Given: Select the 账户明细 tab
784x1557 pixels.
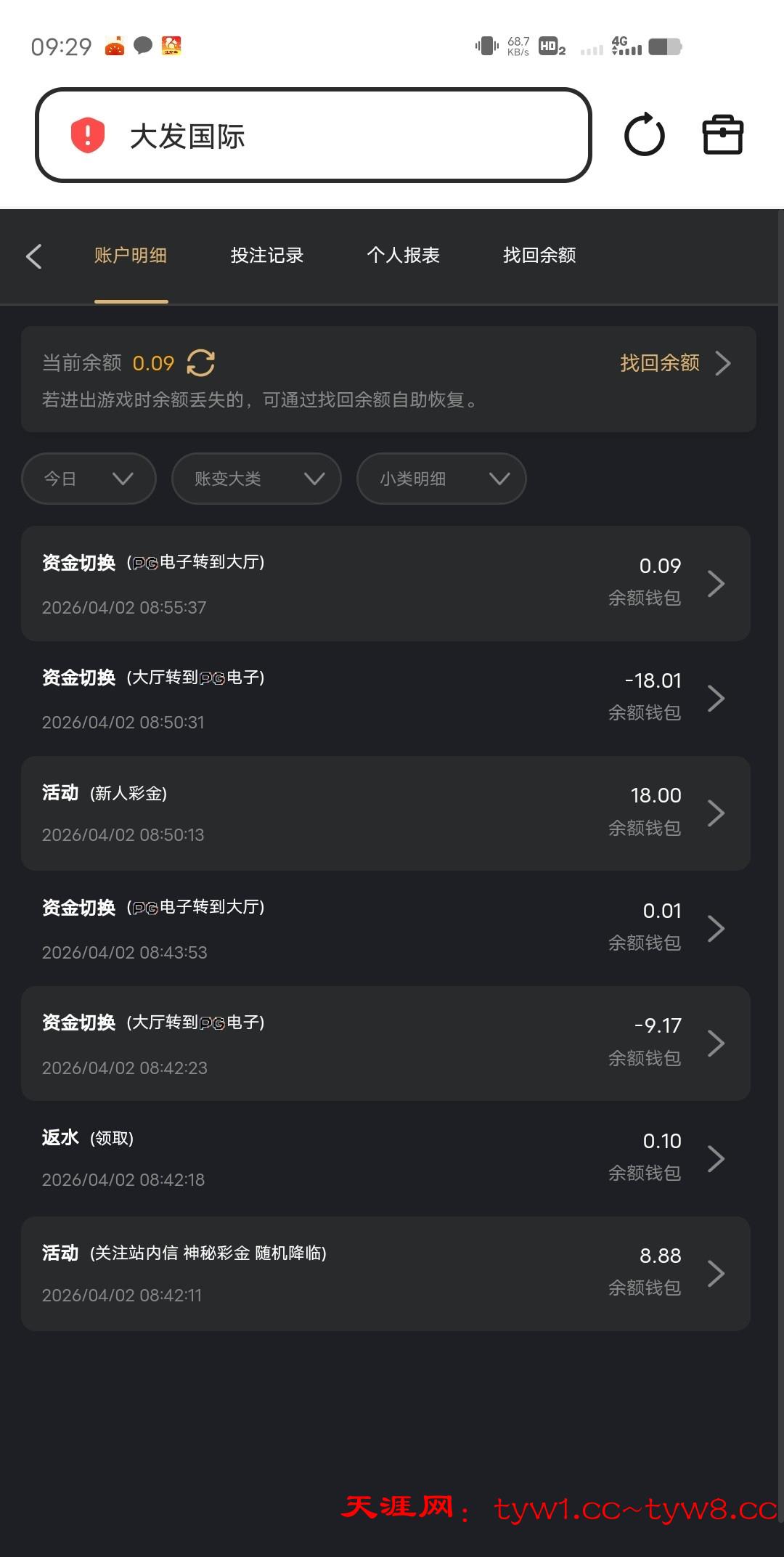Looking at the screenshot, I should coord(131,256).
